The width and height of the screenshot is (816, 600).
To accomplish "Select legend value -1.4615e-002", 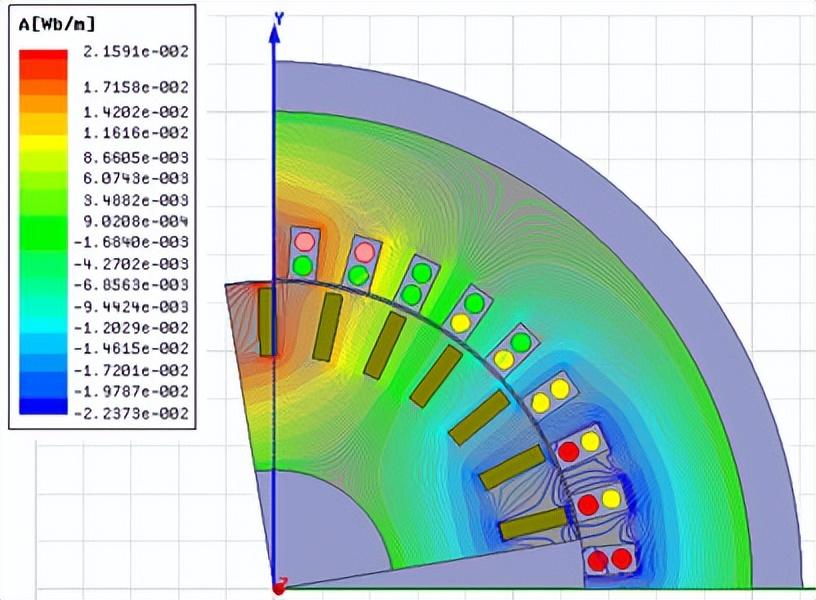I will (131, 349).
